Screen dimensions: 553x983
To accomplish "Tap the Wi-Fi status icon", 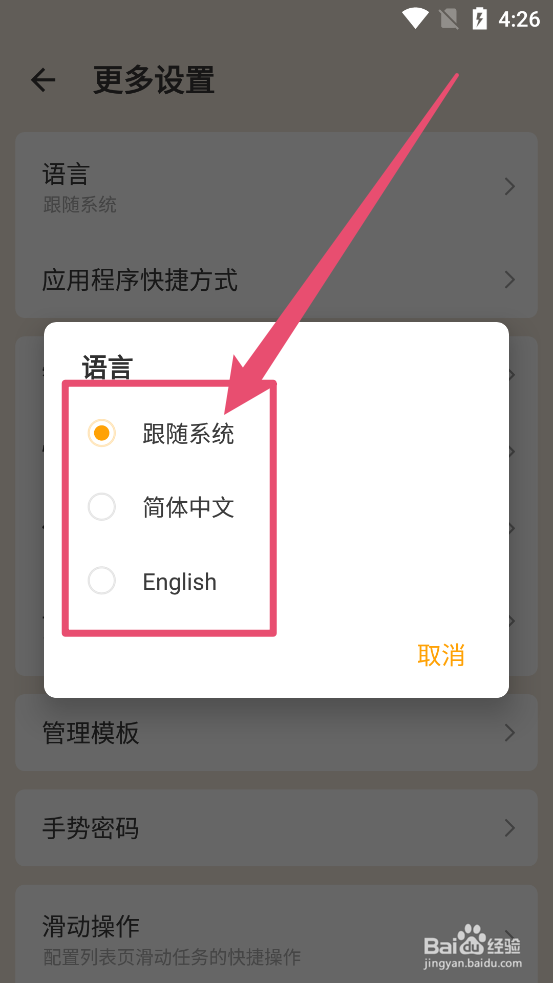I will [415, 18].
